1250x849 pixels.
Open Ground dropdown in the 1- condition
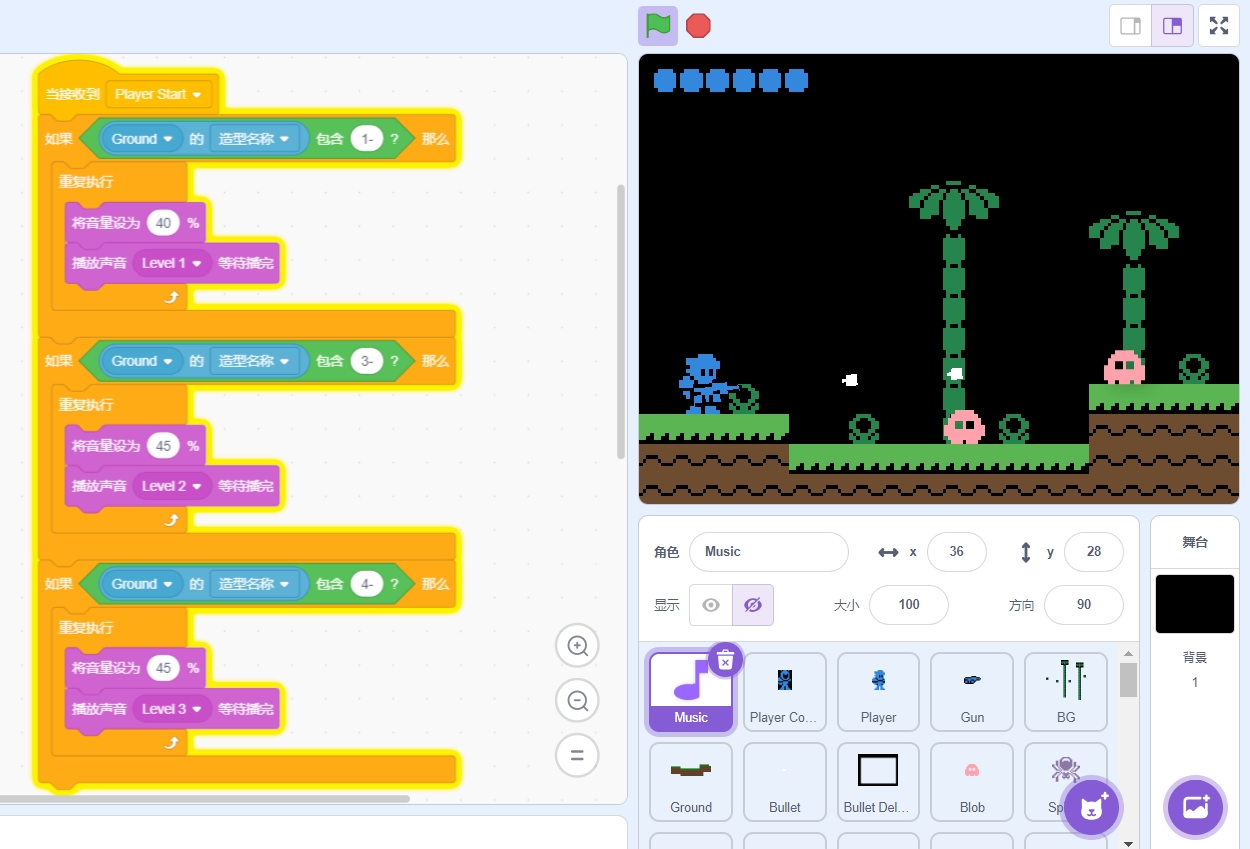142,139
